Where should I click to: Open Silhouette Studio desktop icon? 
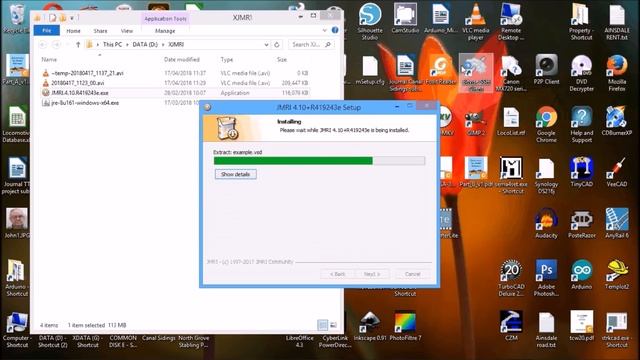pos(370,21)
